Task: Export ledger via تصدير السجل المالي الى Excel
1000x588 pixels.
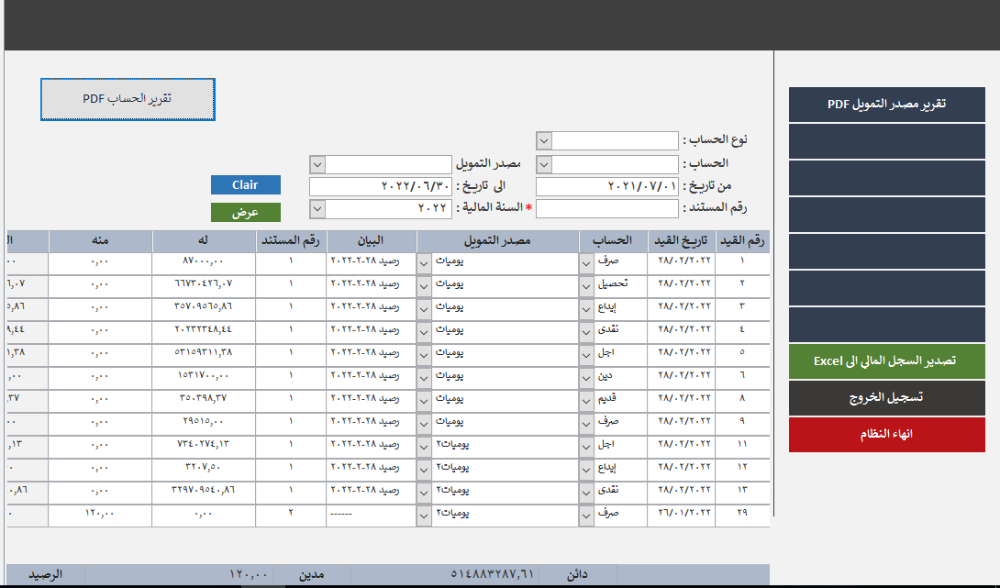Action: (x=886, y=360)
